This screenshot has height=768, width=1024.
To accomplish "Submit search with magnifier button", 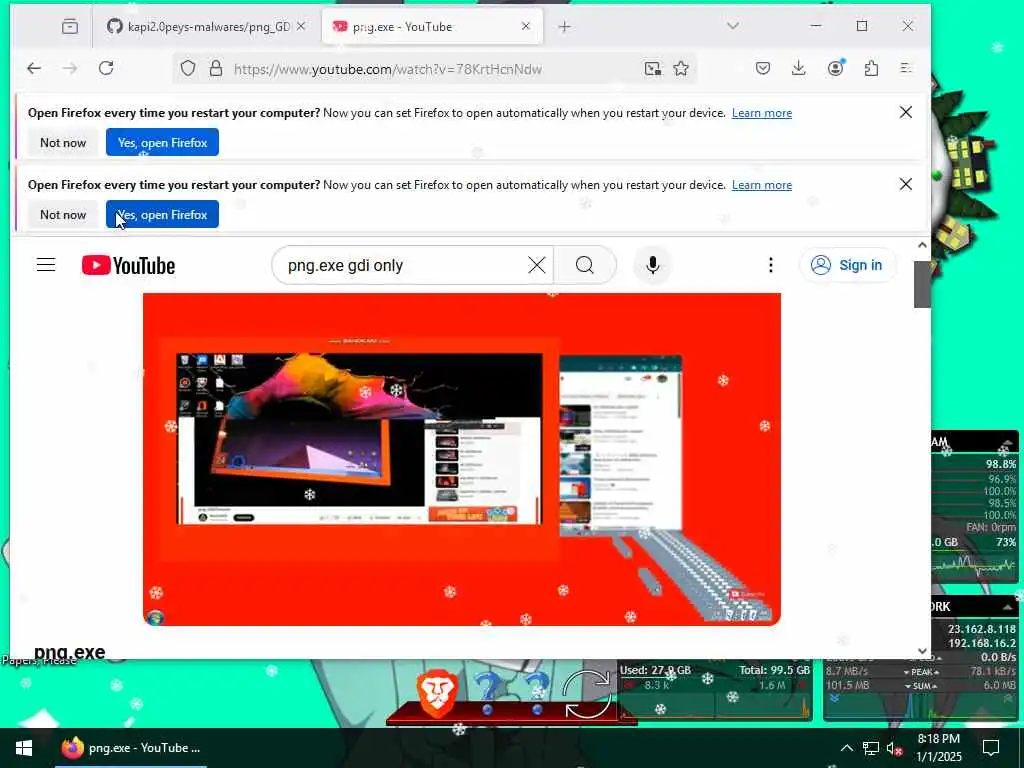I will coord(584,265).
